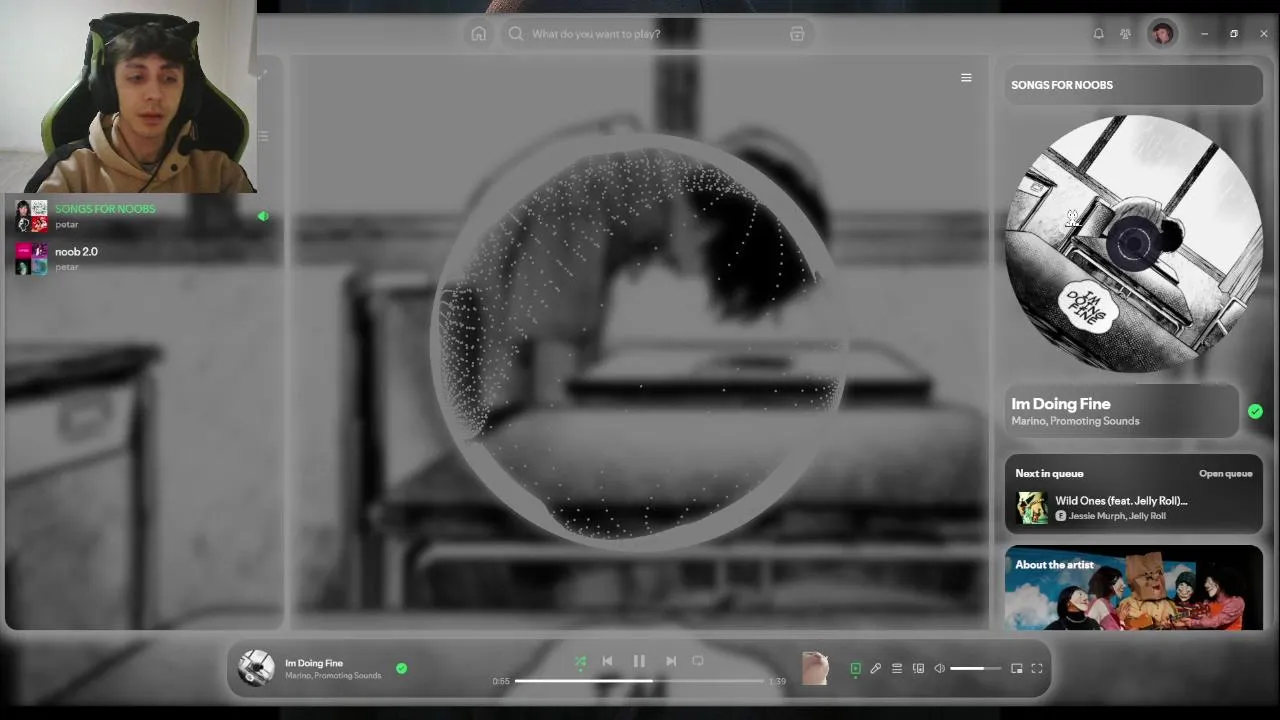Select the SONGS FOR NOOBS playlist
Viewport: 1280px width, 720px height.
(x=142, y=216)
